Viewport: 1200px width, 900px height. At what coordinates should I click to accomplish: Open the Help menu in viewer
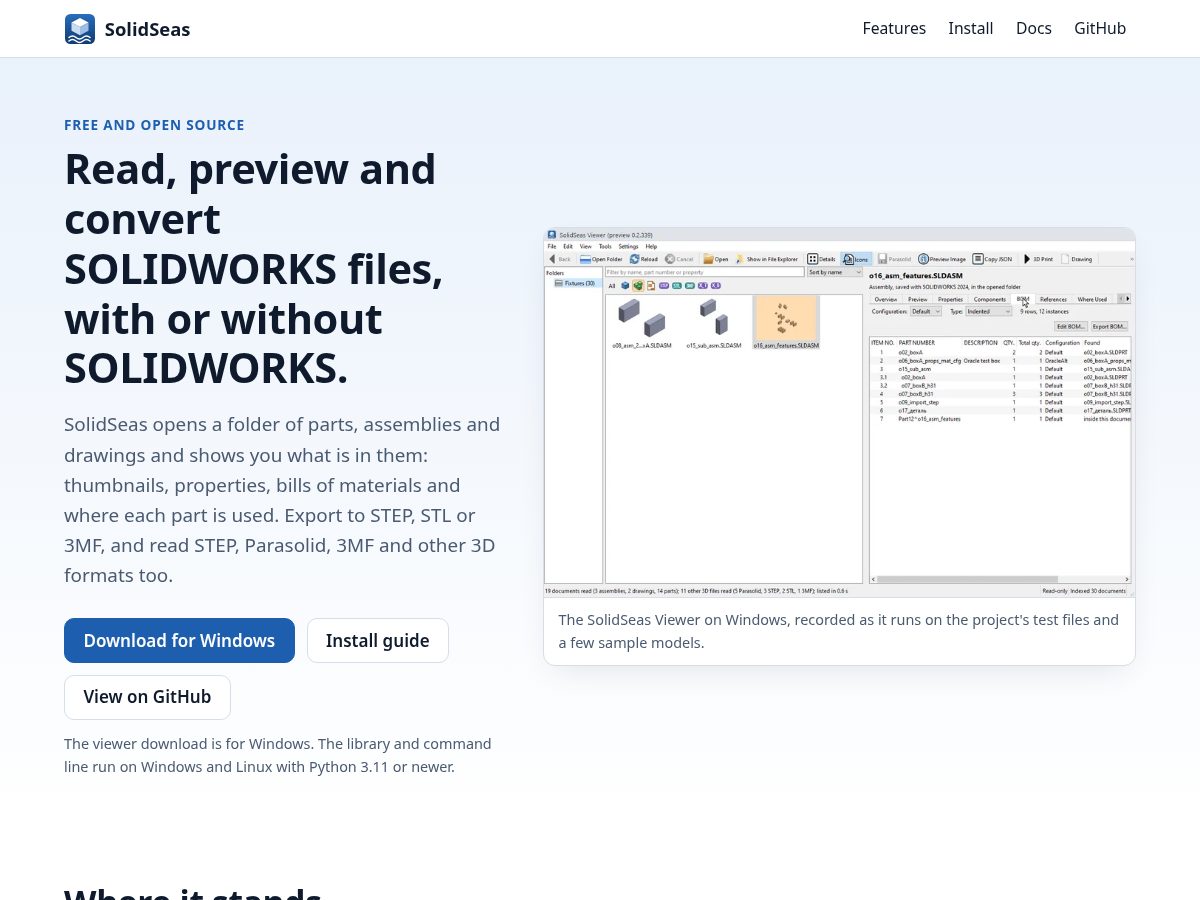pos(651,246)
